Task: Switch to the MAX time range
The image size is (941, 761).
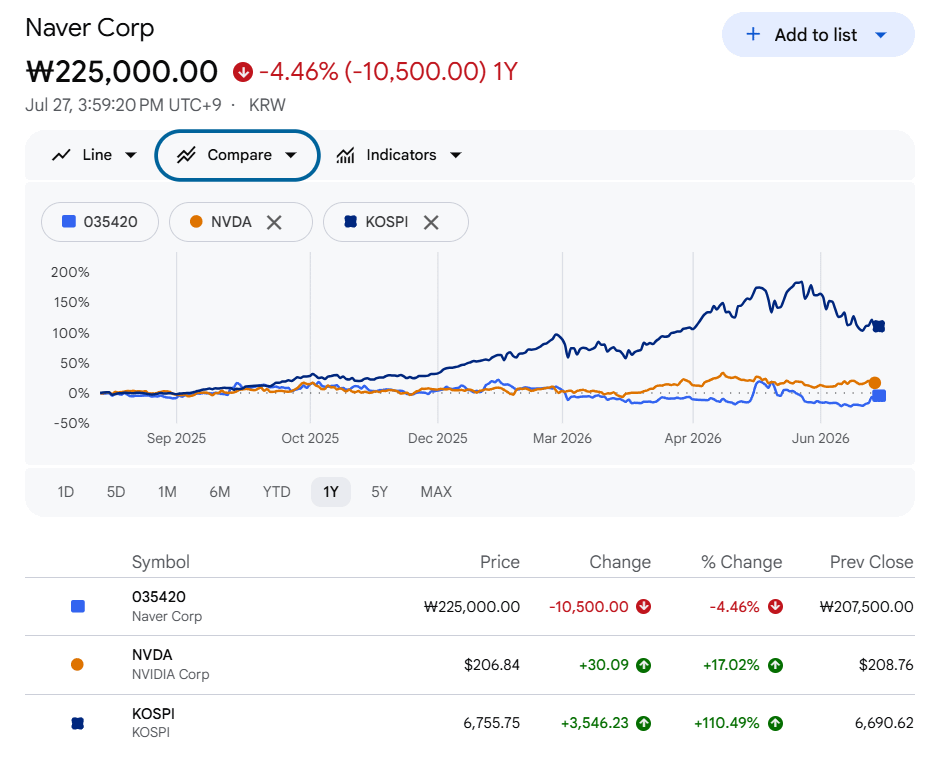Action: pos(436,492)
